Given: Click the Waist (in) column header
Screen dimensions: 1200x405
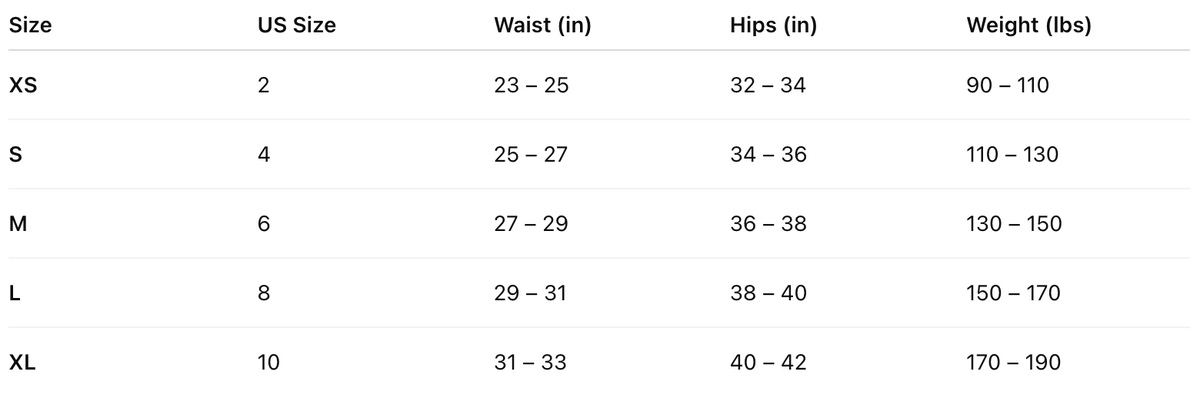Looking at the screenshot, I should 542,26.
